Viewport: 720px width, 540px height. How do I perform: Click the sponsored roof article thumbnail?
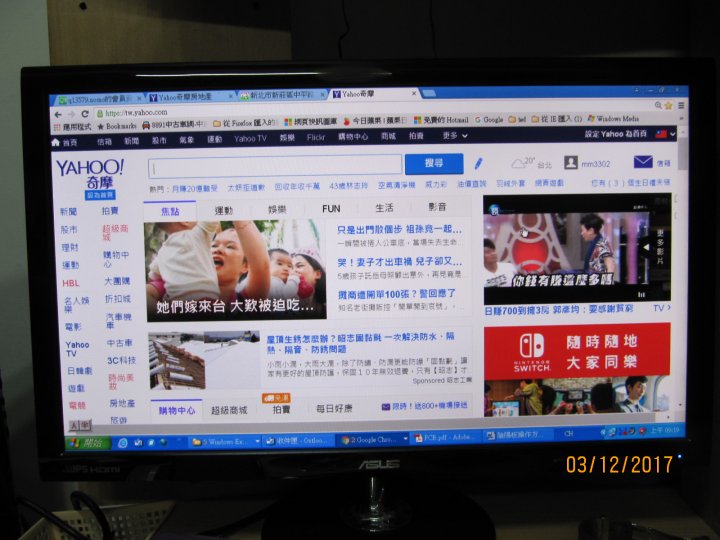pyautogui.click(x=204, y=360)
